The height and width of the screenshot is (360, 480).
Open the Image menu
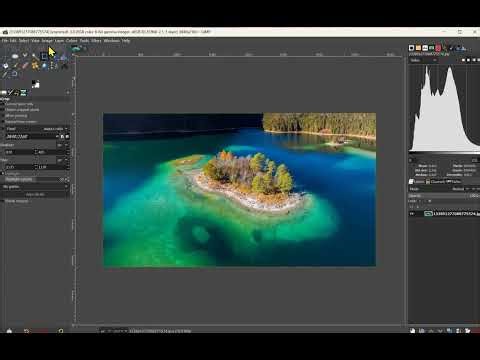click(47, 41)
